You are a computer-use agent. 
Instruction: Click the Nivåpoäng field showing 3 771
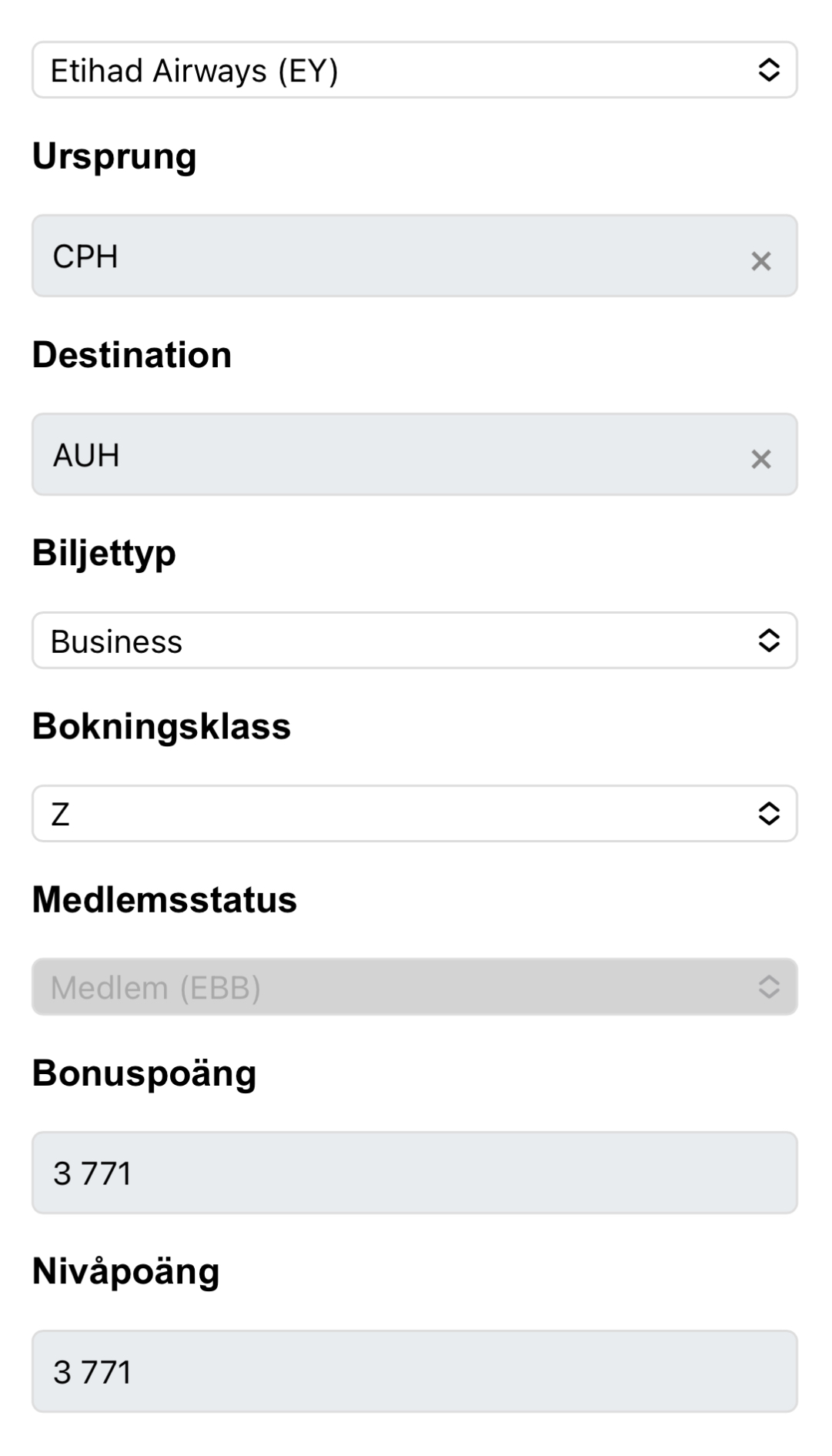[414, 1371]
